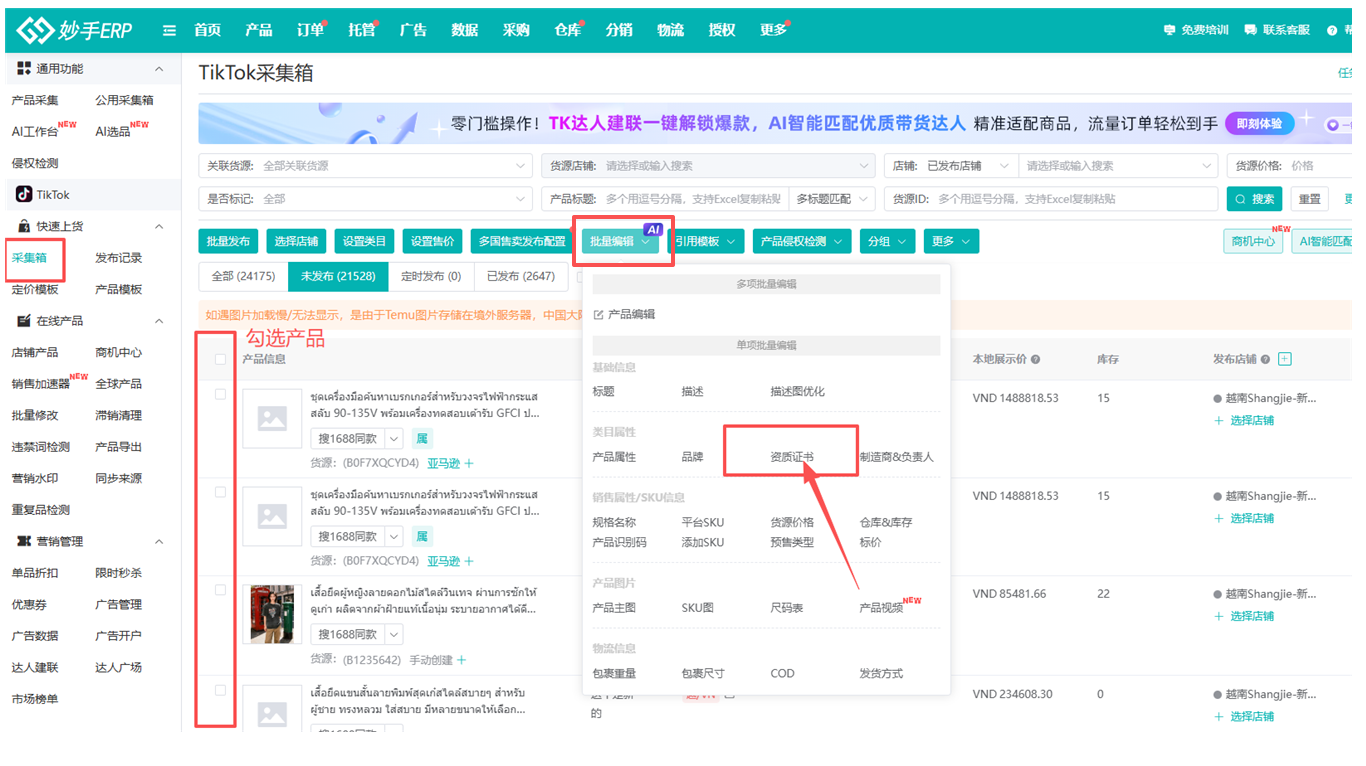
Task: Click the plus icon beside 手动创建
Action: (x=462, y=660)
